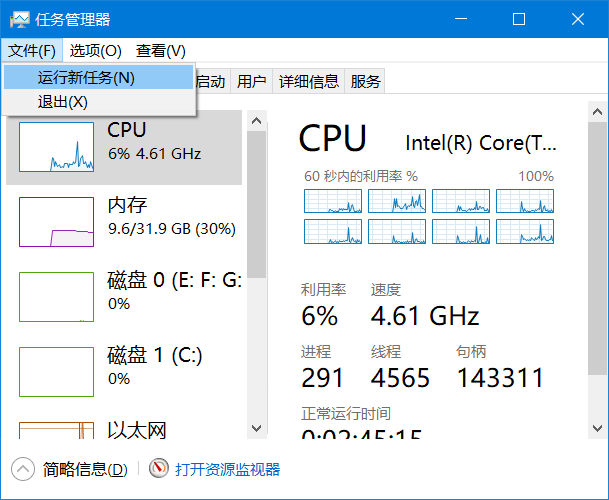Switch to the 服务 services tab
The image size is (609, 500).
366,82
